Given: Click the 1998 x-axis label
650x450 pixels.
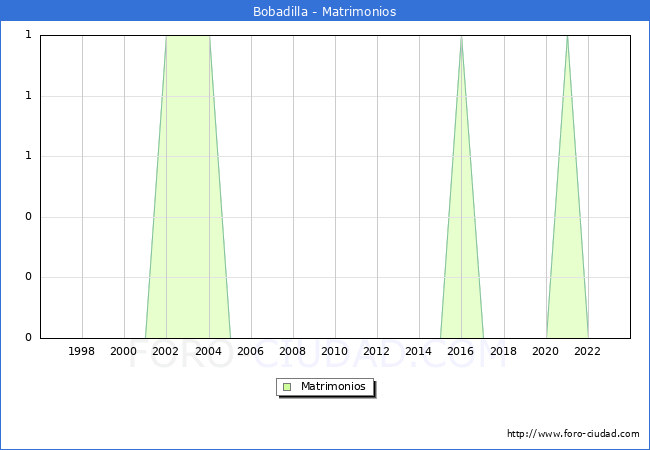Looking at the screenshot, I should pos(81,351).
